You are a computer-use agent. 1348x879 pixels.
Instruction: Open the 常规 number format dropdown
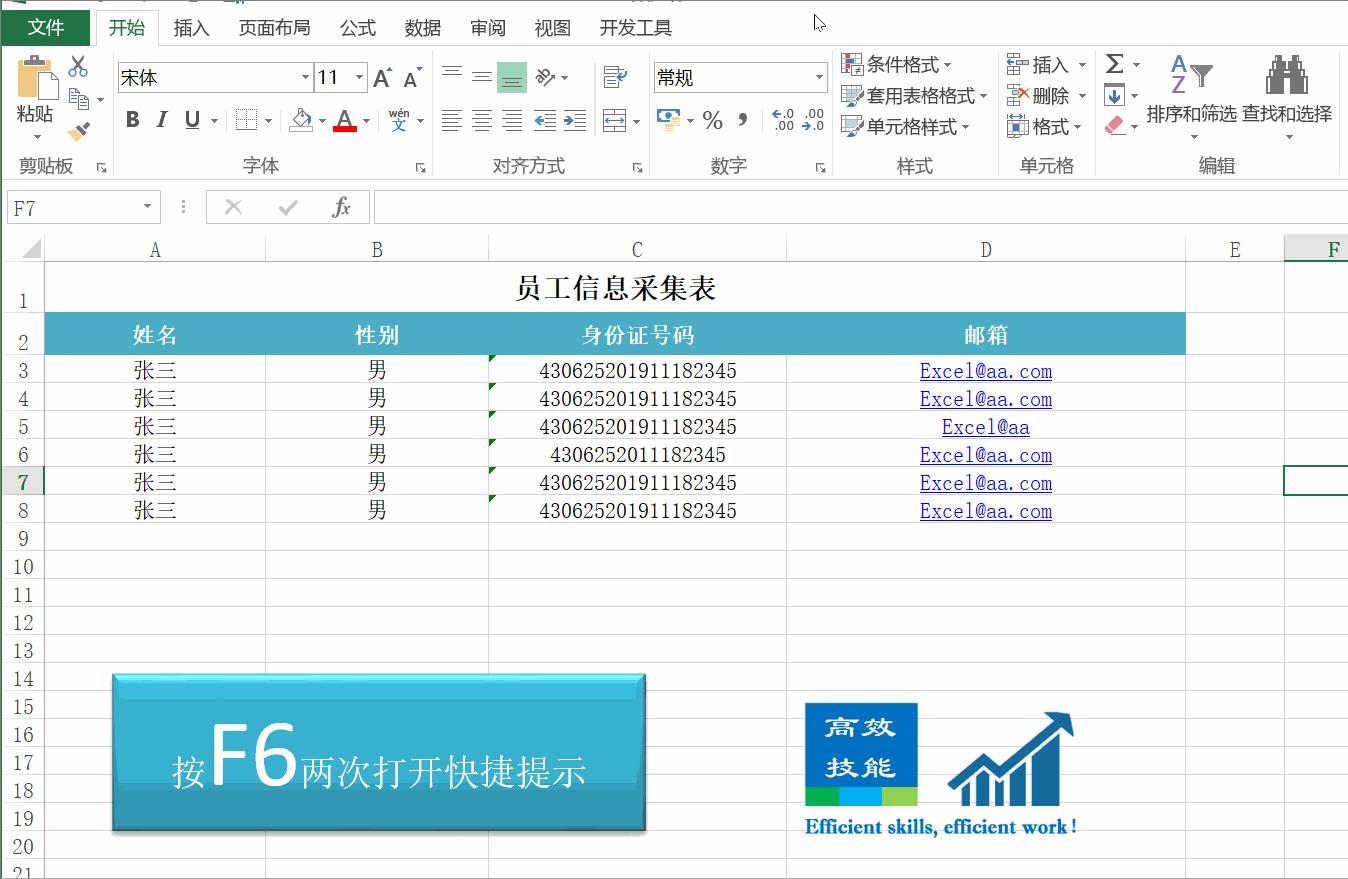coord(820,77)
